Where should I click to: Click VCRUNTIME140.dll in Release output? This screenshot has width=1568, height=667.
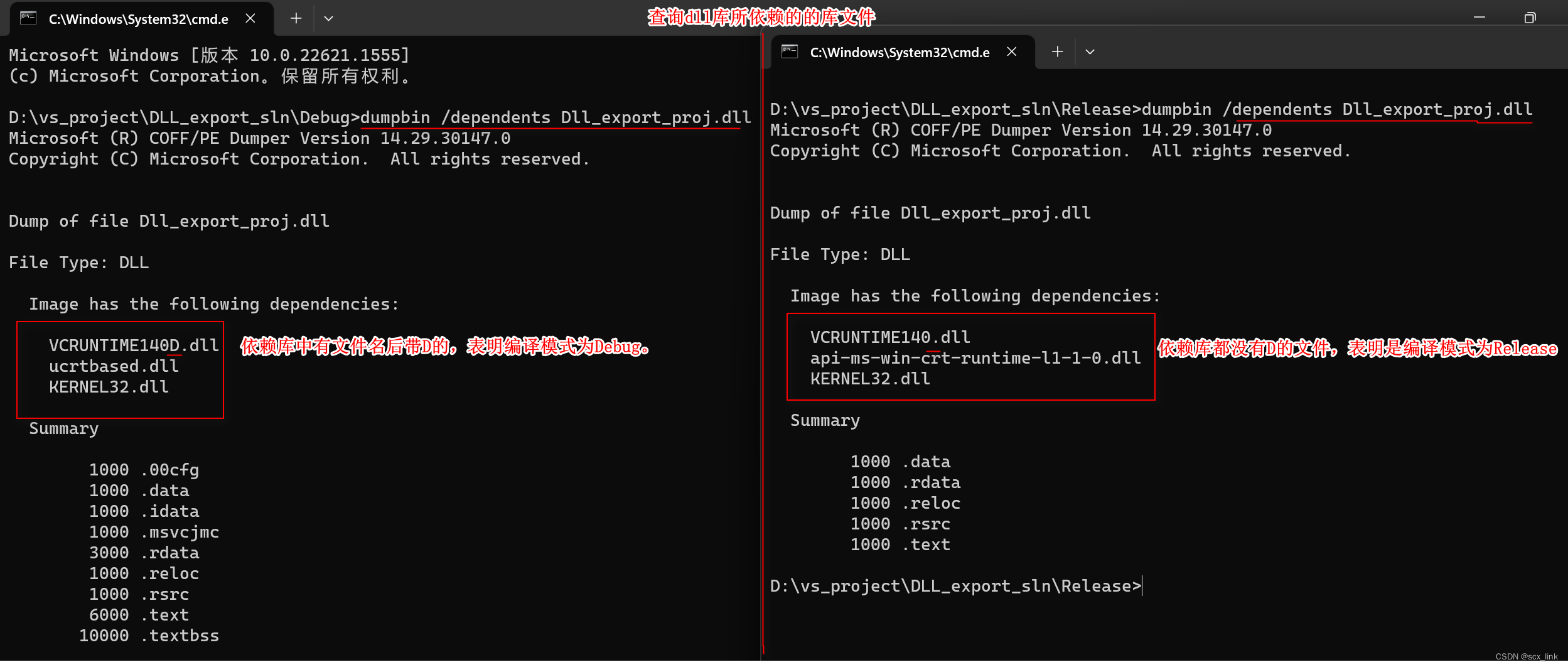point(890,337)
